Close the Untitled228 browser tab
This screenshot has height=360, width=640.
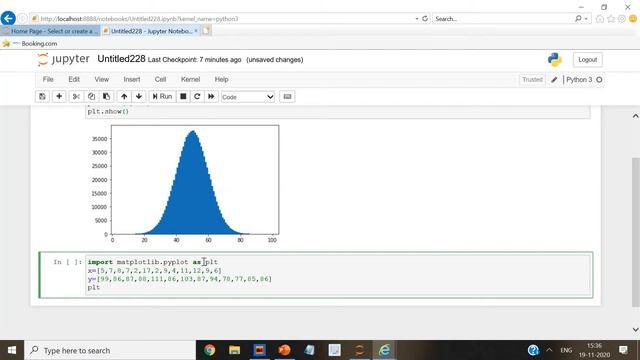click(x=196, y=31)
